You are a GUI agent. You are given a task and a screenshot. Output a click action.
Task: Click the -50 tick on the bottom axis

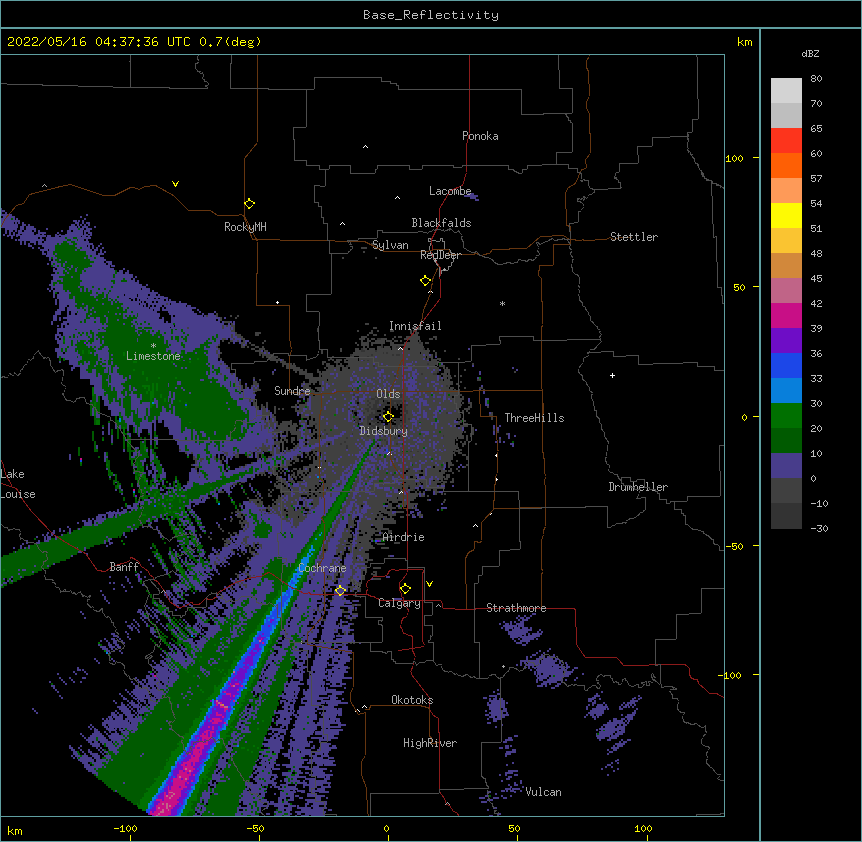click(x=255, y=829)
